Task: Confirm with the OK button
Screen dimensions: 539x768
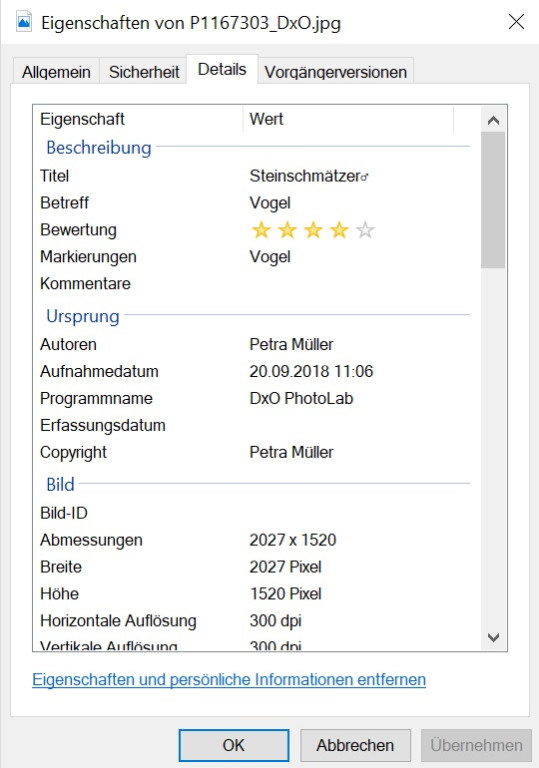Action: [x=234, y=745]
